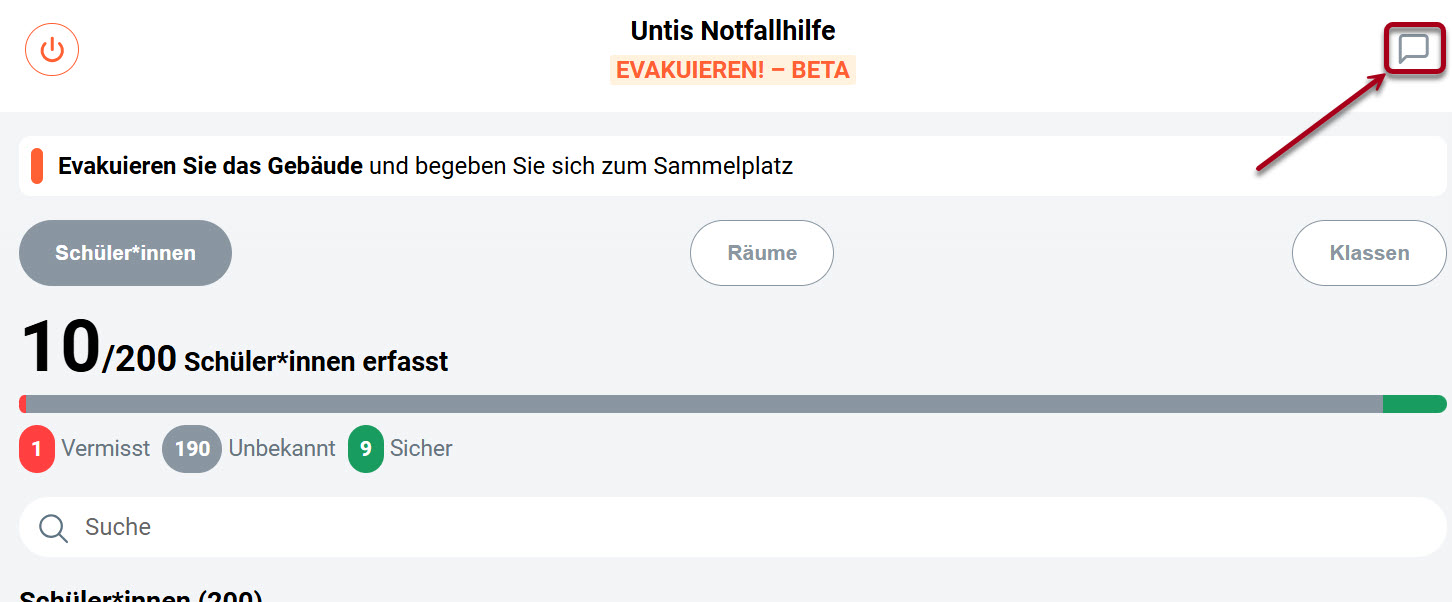Image resolution: width=1452 pixels, height=602 pixels.
Task: Click the magnifier icon in the search bar
Action: 52,526
